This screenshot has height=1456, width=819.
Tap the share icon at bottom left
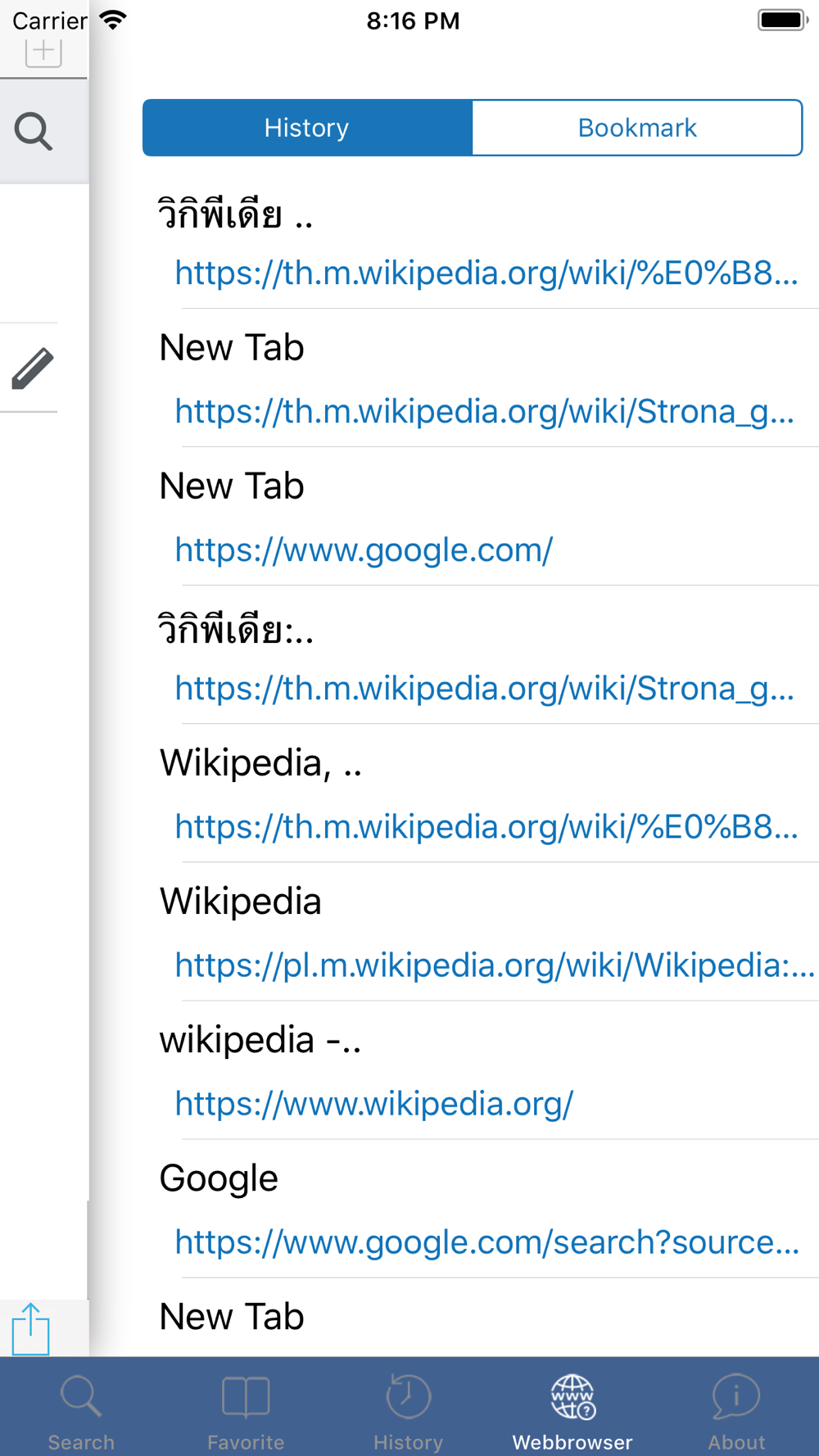31,1328
